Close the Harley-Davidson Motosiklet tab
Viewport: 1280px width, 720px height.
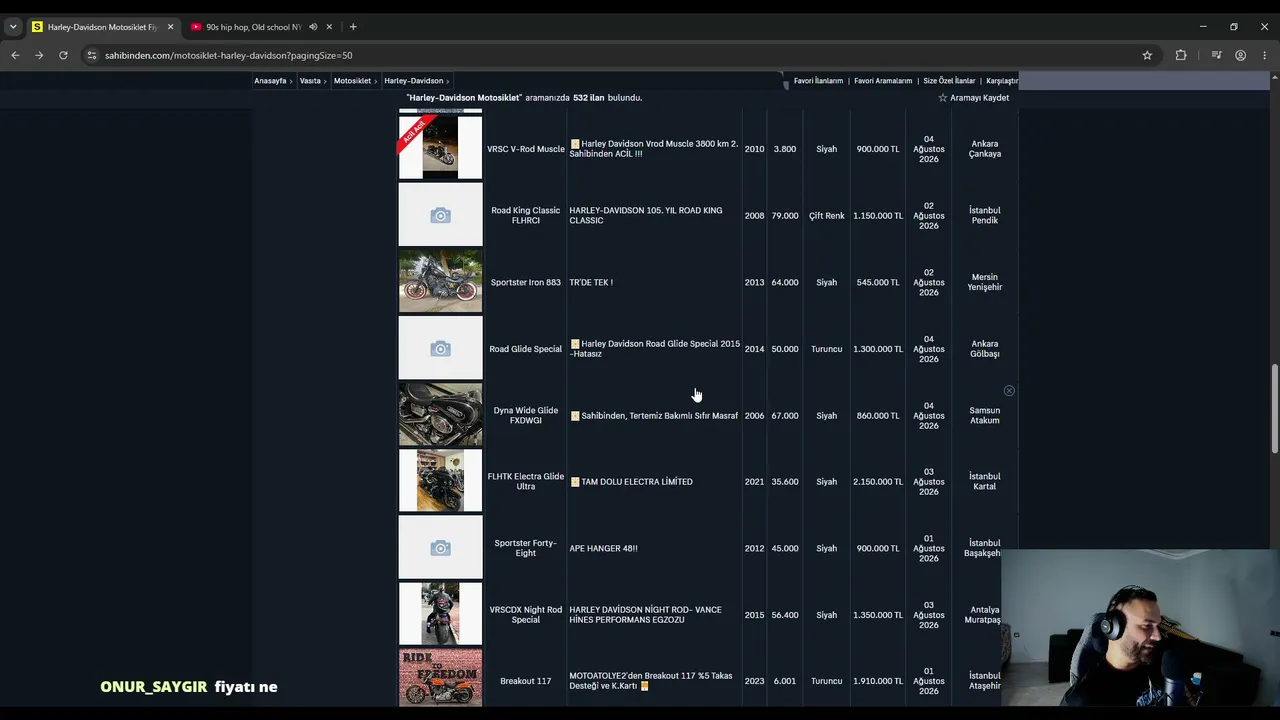coord(170,27)
